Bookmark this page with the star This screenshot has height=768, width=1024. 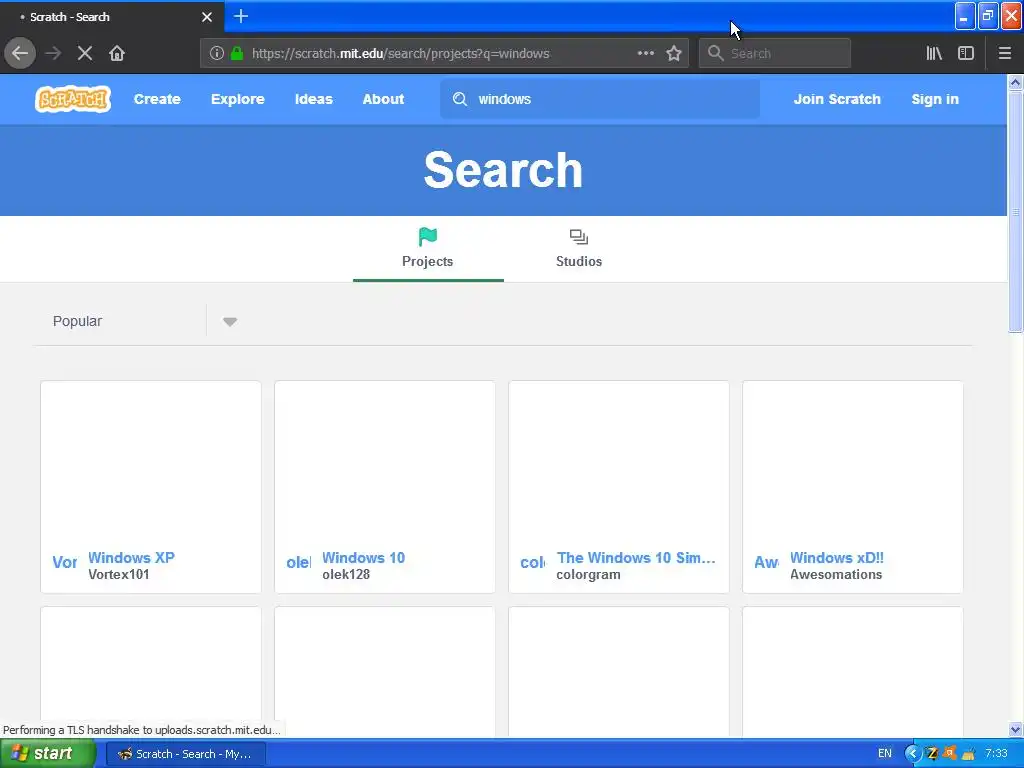coord(674,53)
